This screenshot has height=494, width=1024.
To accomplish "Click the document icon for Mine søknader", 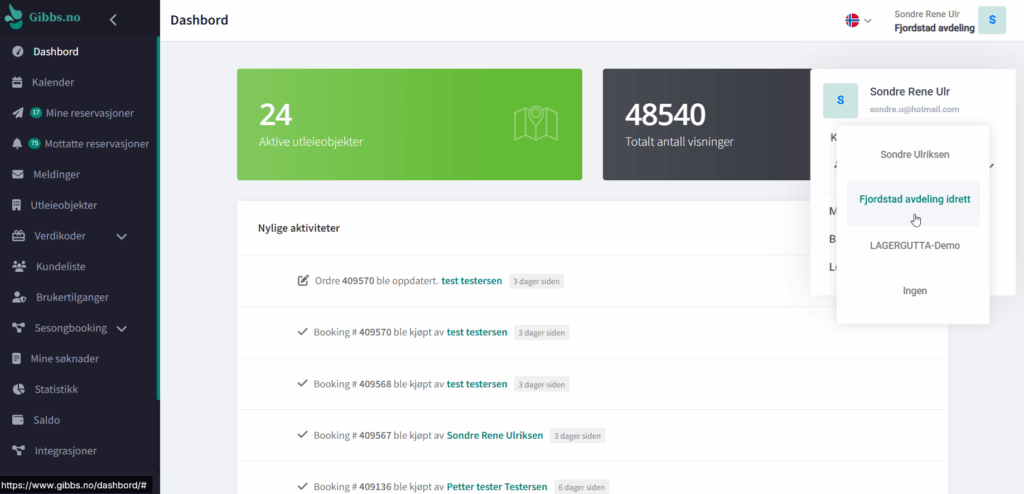I will (x=17, y=359).
